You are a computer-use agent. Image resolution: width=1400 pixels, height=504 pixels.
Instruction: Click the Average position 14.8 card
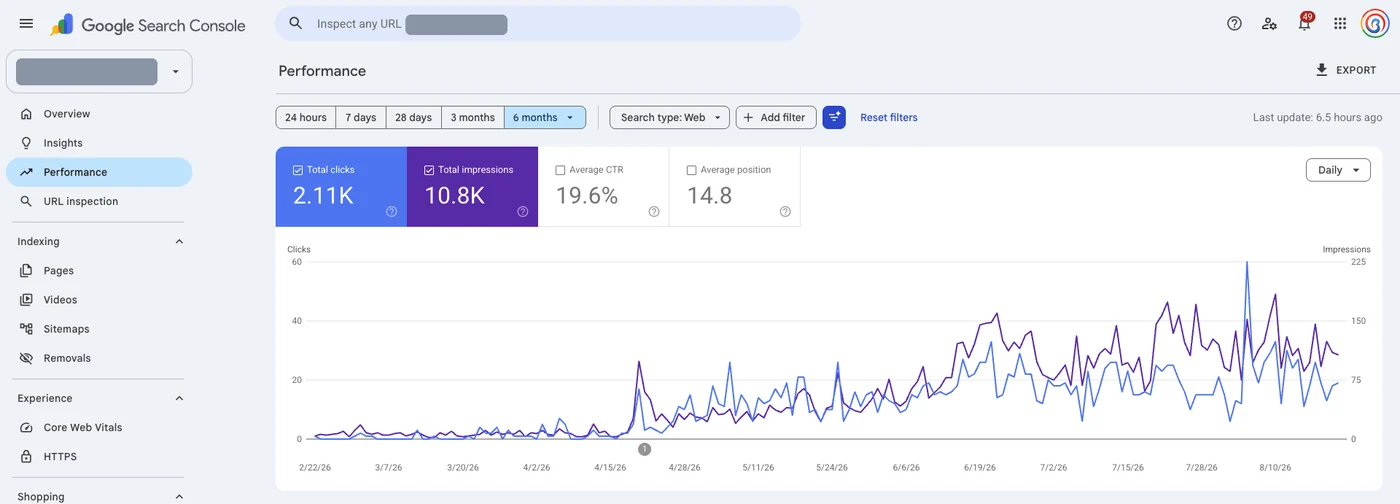click(734, 187)
